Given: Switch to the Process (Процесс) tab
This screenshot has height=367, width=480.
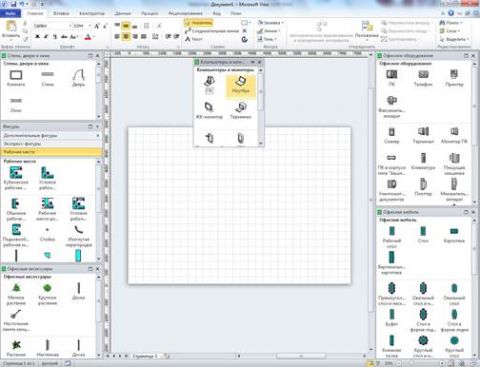Looking at the screenshot, I should (149, 14).
